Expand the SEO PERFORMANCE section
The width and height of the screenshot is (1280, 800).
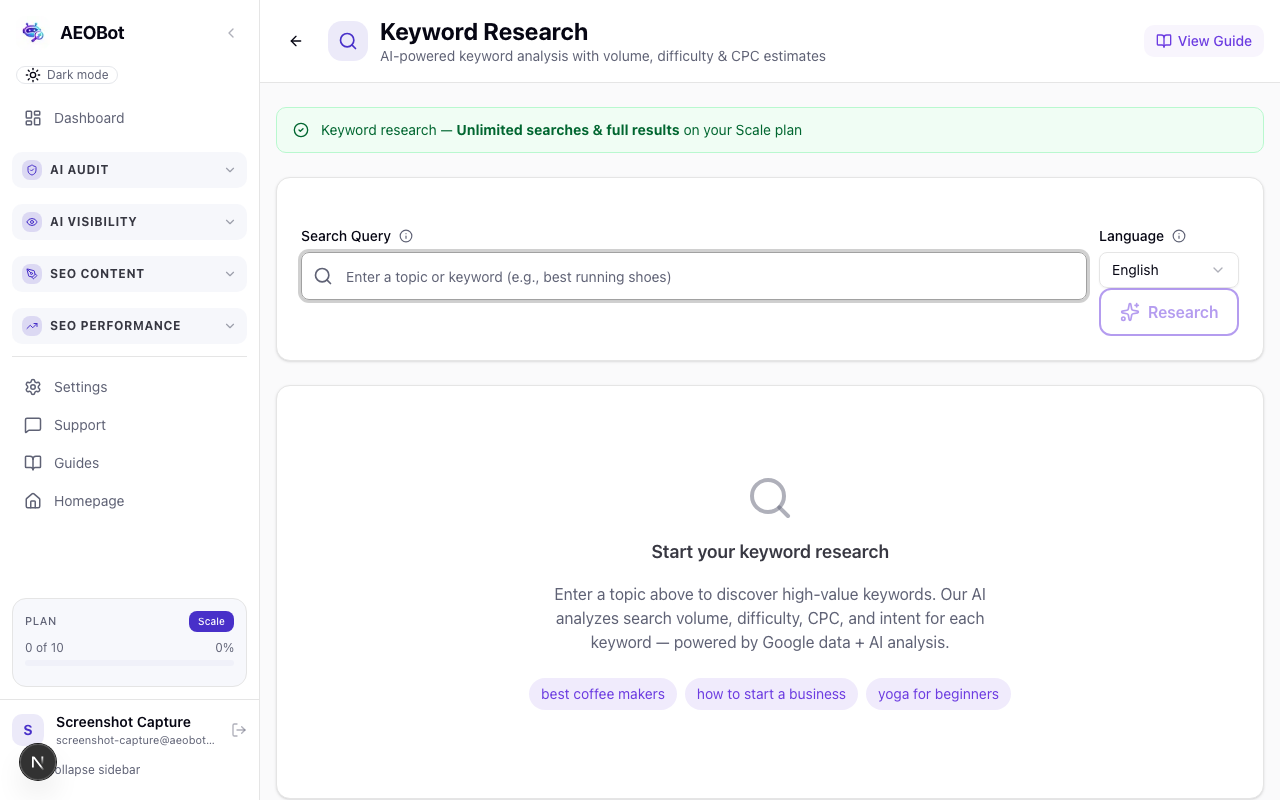click(x=129, y=326)
